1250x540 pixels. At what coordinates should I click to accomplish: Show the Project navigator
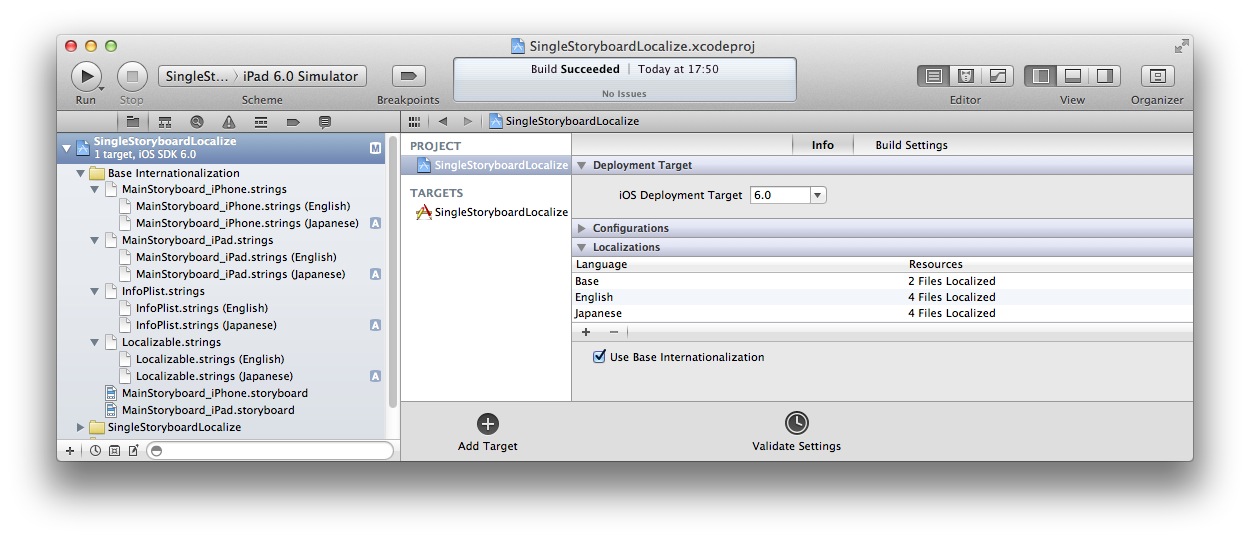[x=133, y=122]
